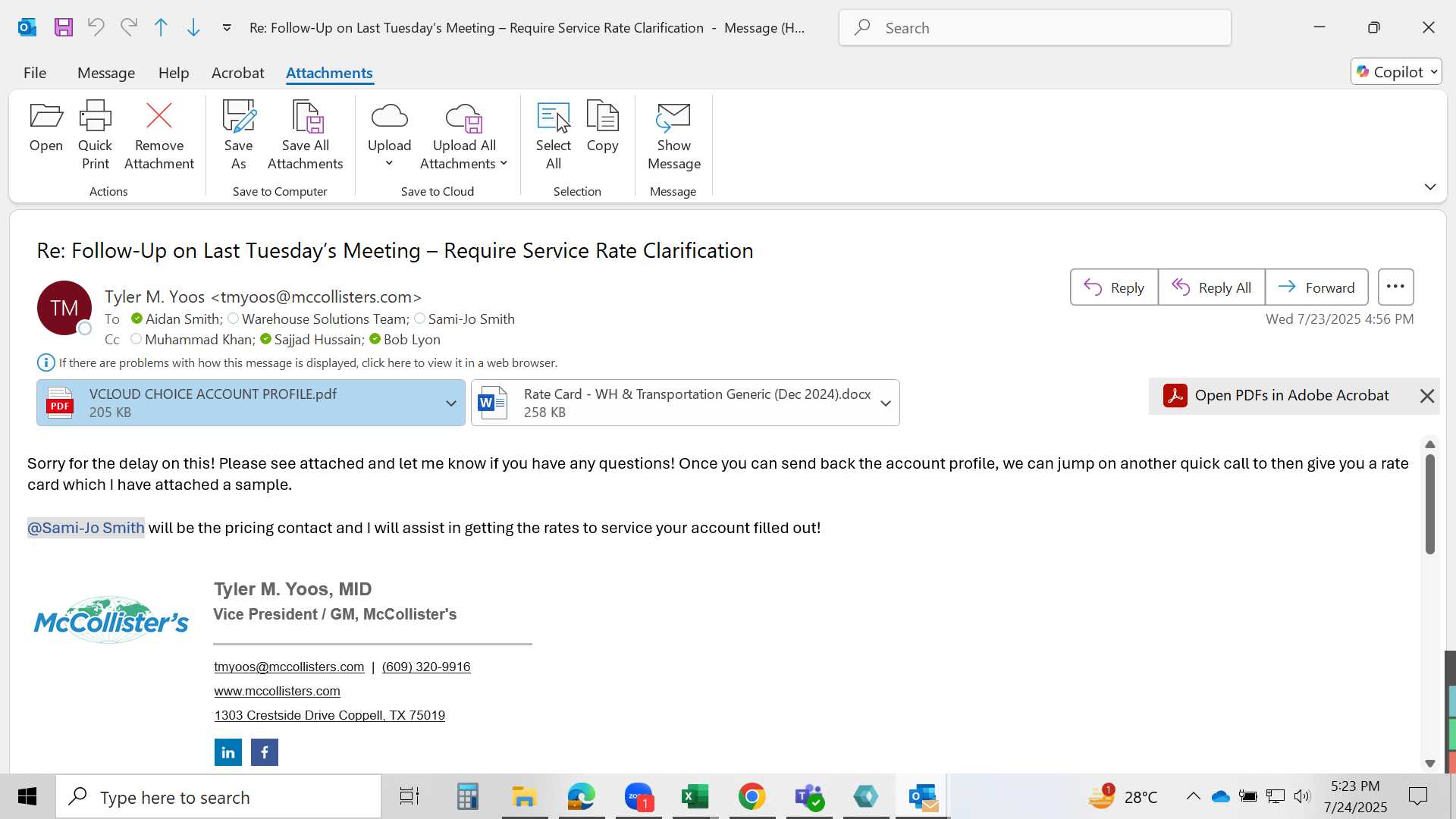Open Microsoft Teams from taskbar
Screen dimensions: 1456x819
coord(808,797)
